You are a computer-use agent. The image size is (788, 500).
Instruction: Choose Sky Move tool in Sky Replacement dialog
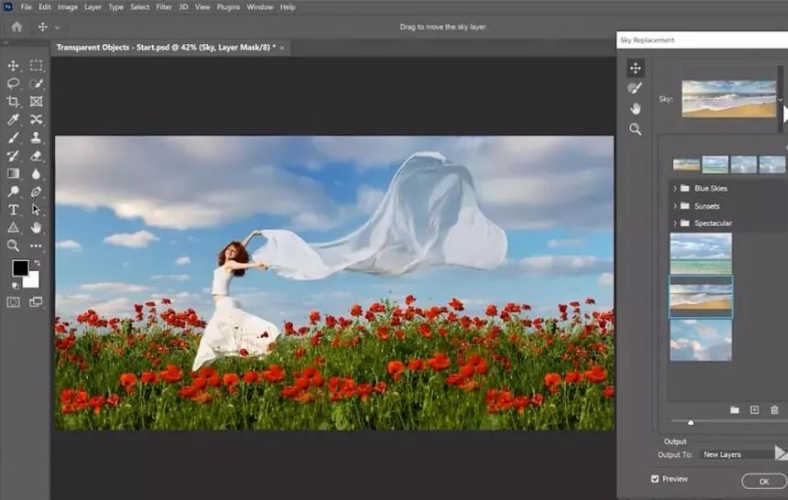(635, 68)
